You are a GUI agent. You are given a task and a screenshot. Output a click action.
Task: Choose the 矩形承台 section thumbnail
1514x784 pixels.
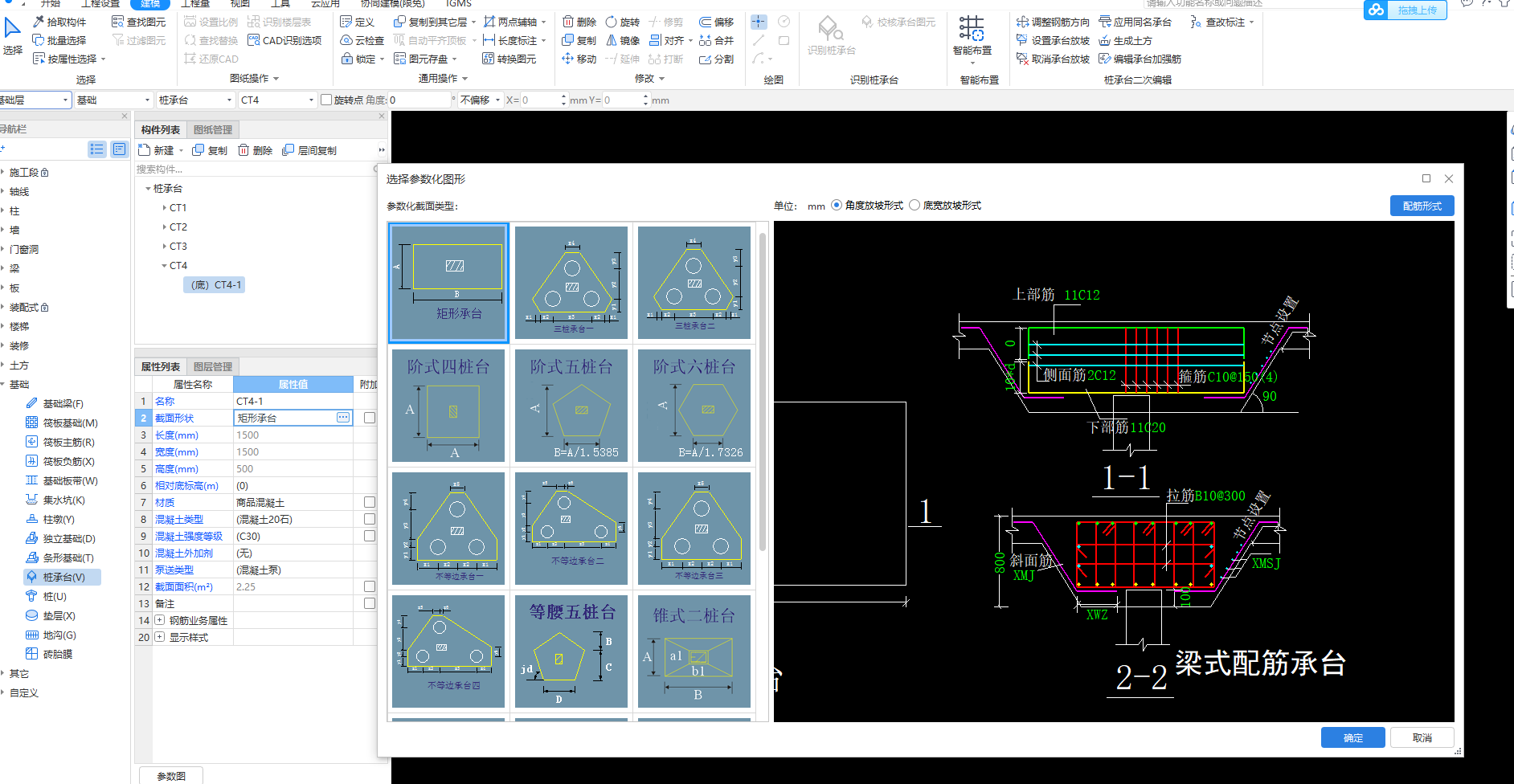coord(448,283)
